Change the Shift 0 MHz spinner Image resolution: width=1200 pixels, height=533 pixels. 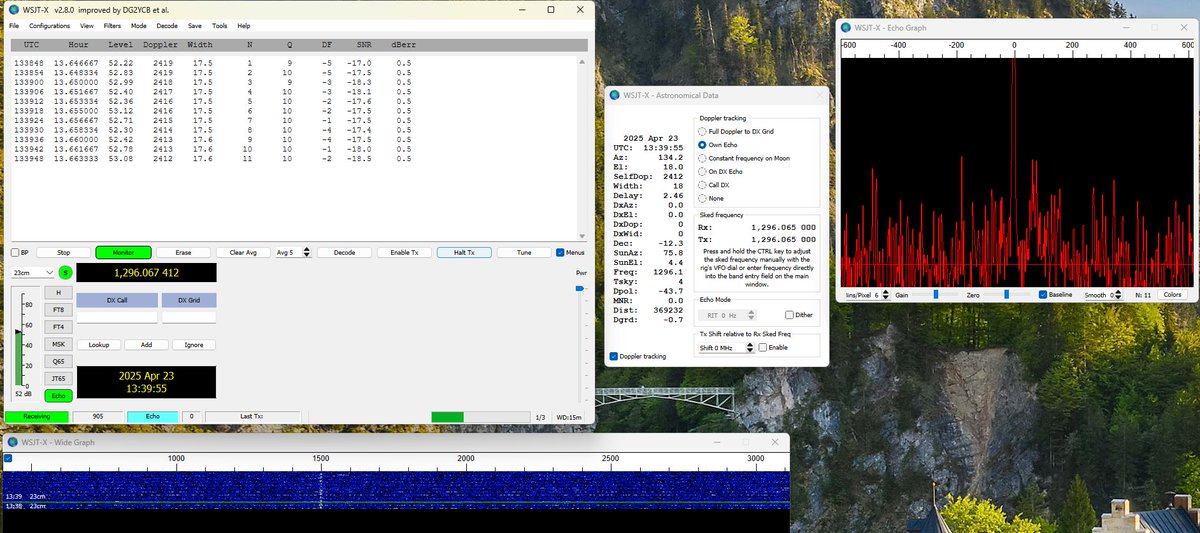coord(727,347)
